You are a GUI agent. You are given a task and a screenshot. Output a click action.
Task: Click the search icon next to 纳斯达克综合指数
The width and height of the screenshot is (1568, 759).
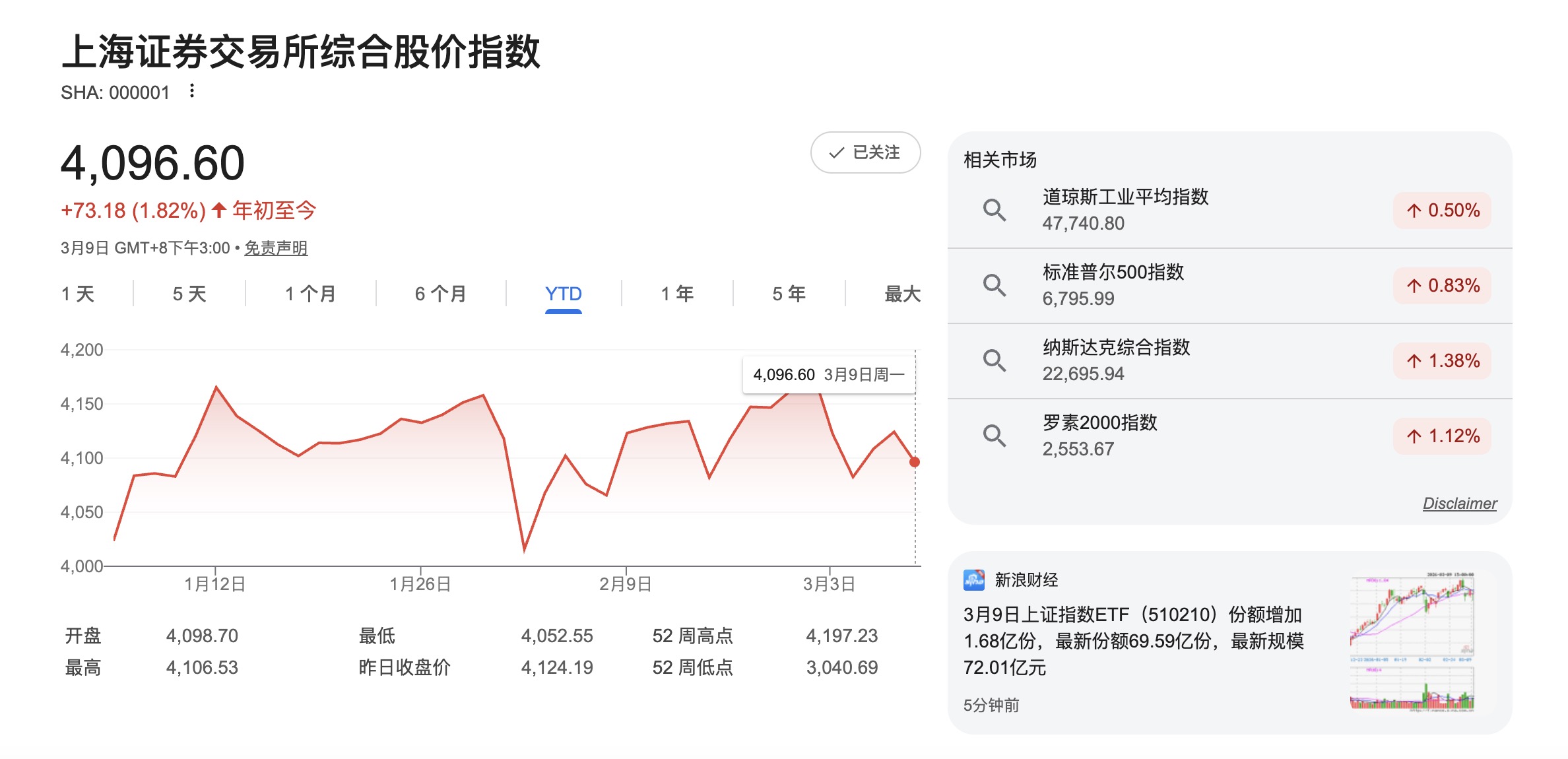pyautogui.click(x=994, y=360)
